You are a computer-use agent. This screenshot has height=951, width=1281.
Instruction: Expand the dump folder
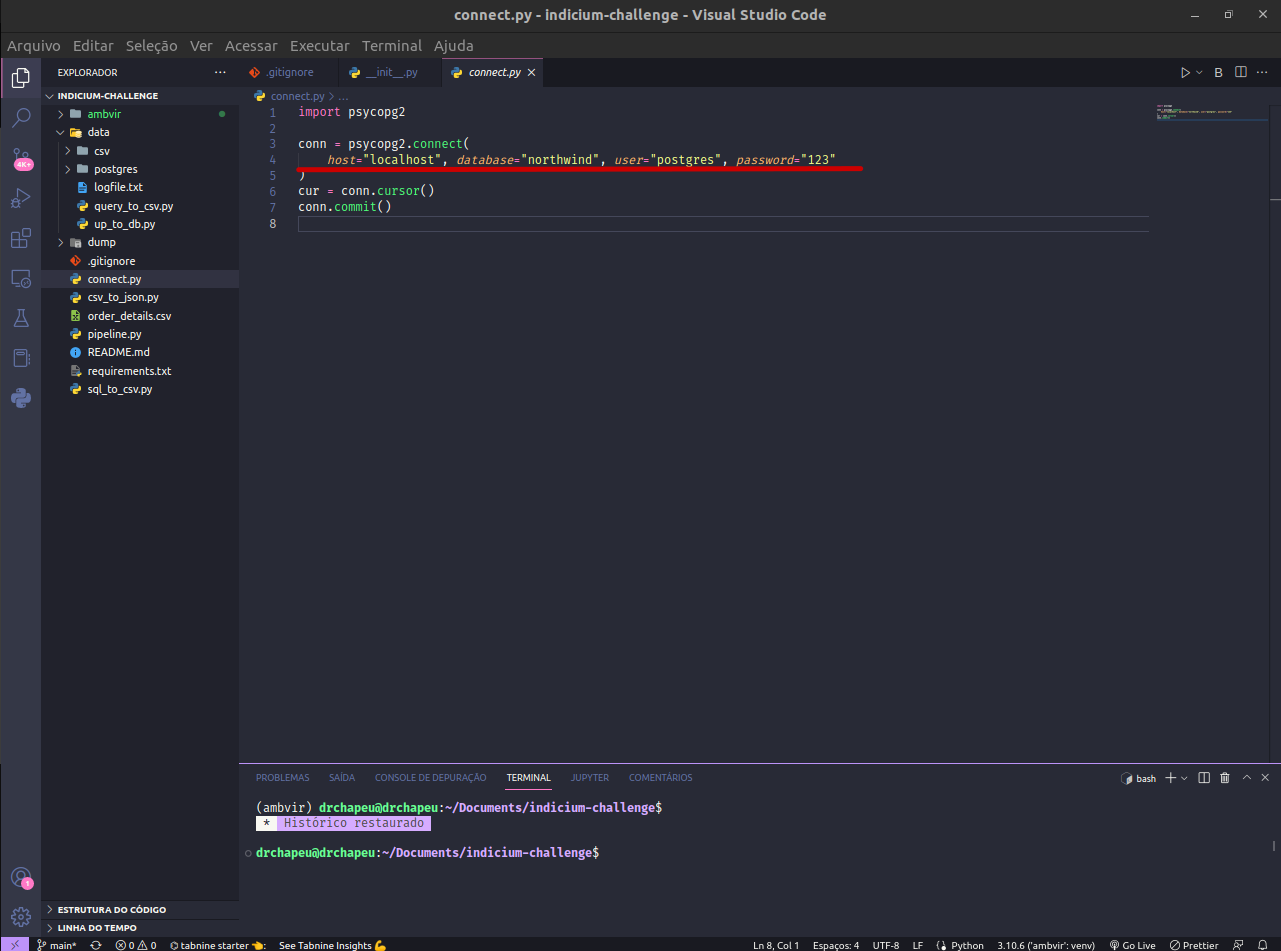[x=60, y=241]
